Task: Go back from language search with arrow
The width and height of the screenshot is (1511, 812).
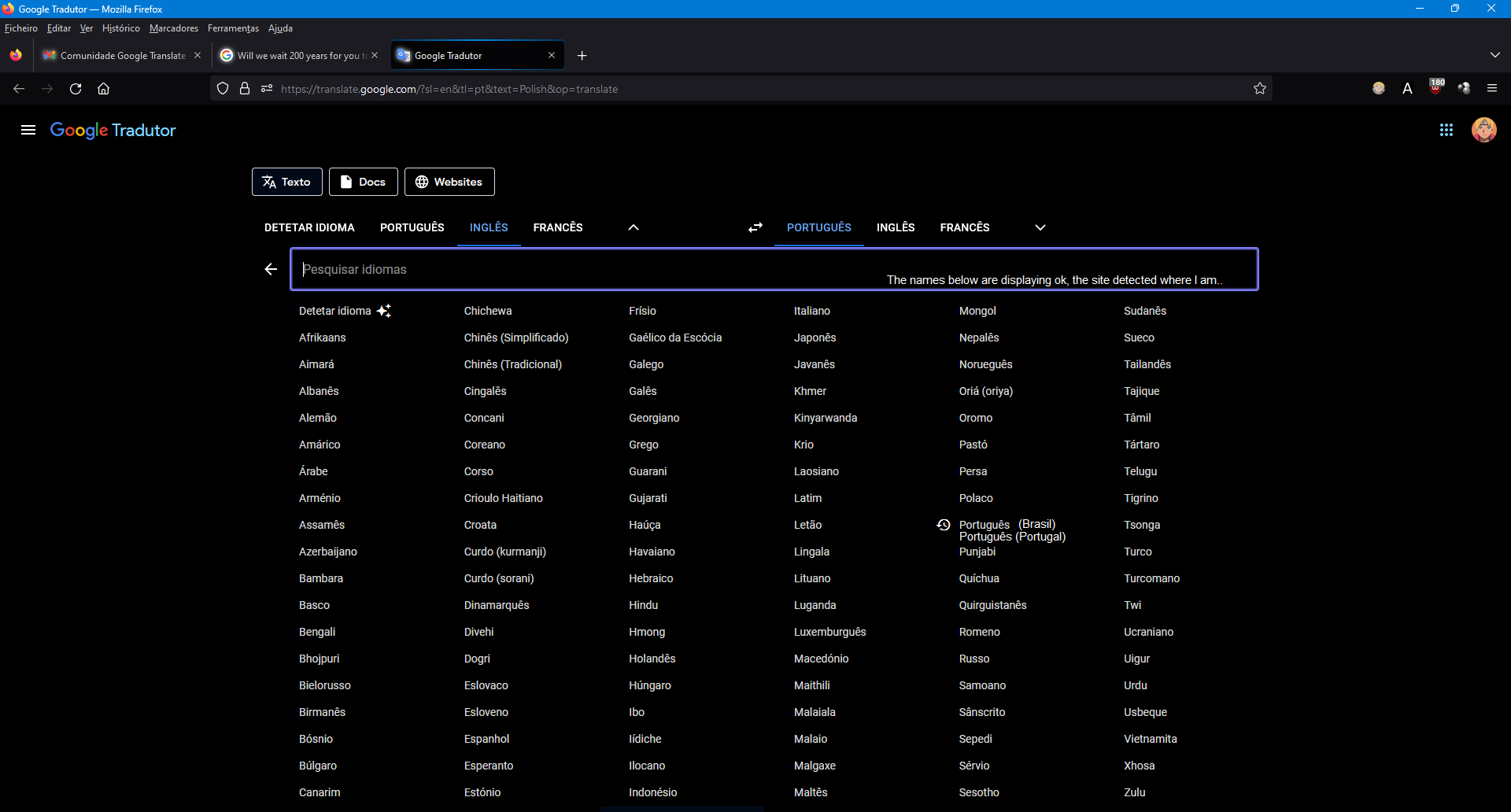Action: tap(271, 269)
